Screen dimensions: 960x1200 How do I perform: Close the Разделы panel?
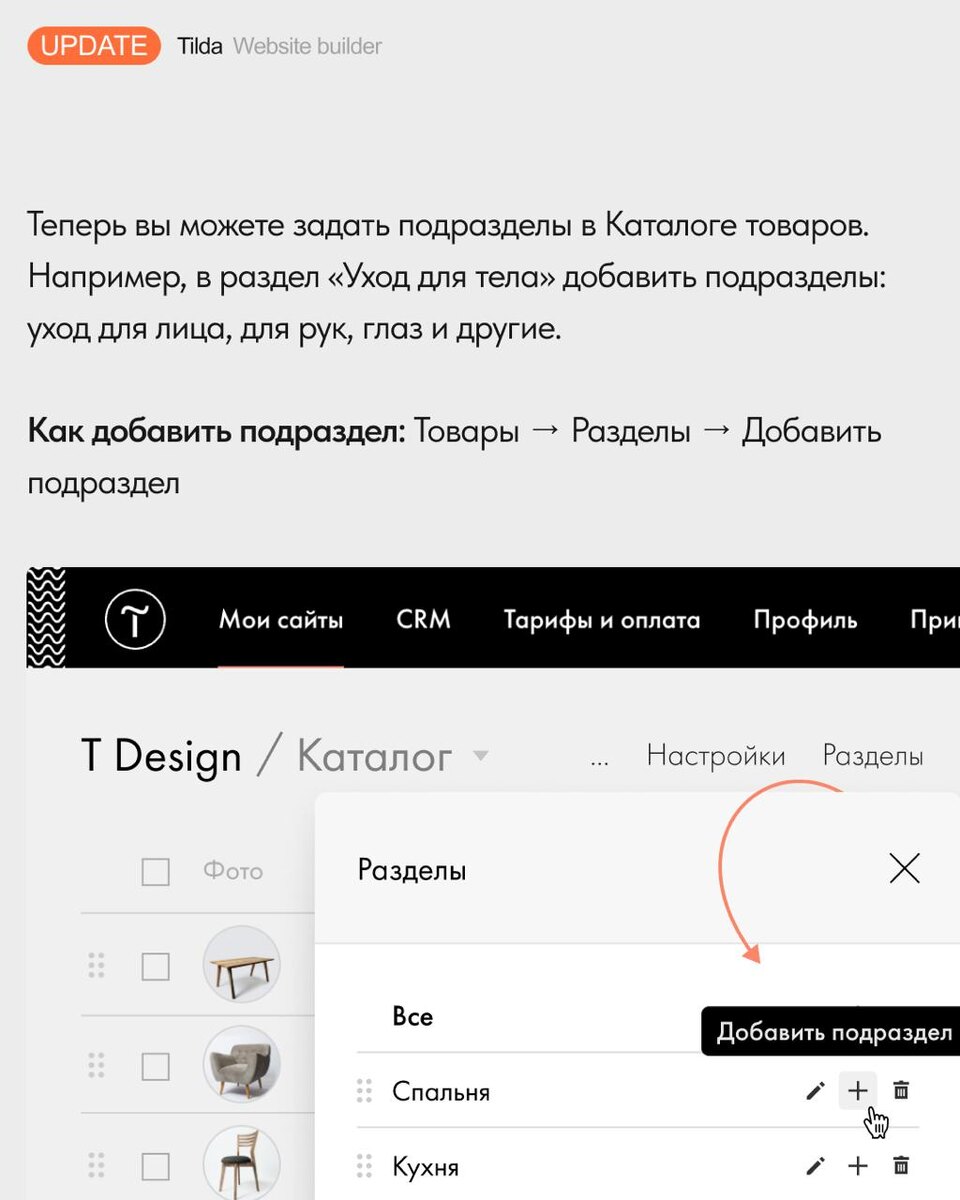click(x=904, y=869)
